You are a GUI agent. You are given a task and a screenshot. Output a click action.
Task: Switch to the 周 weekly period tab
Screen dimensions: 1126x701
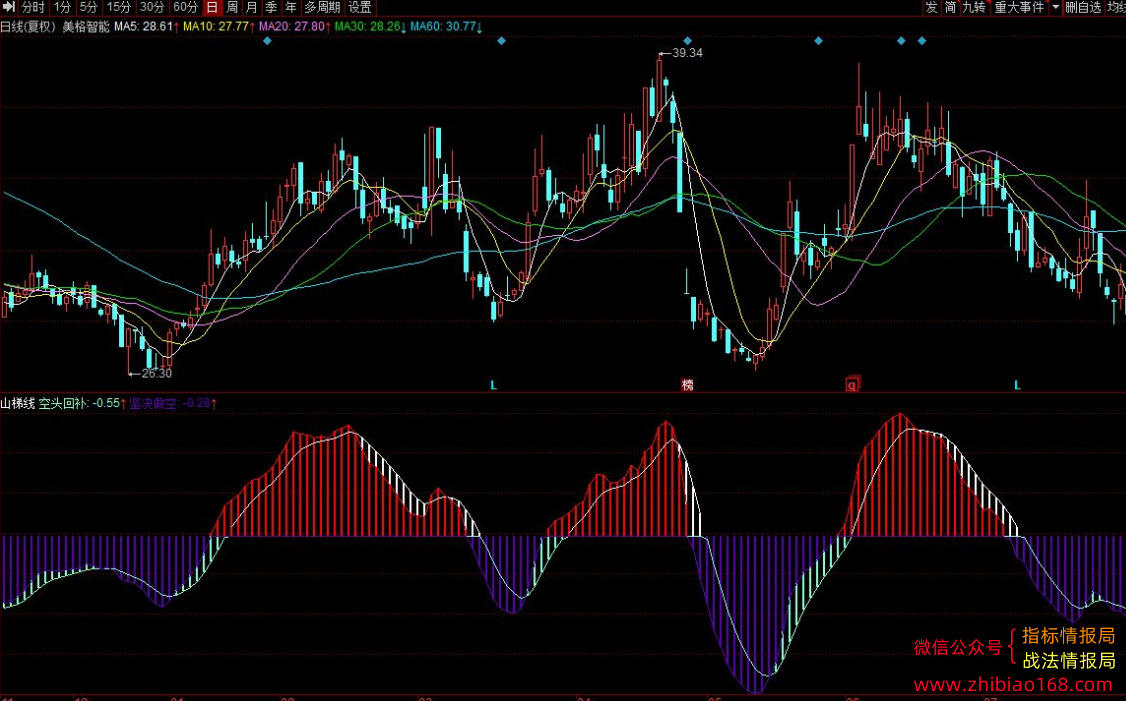[x=231, y=7]
